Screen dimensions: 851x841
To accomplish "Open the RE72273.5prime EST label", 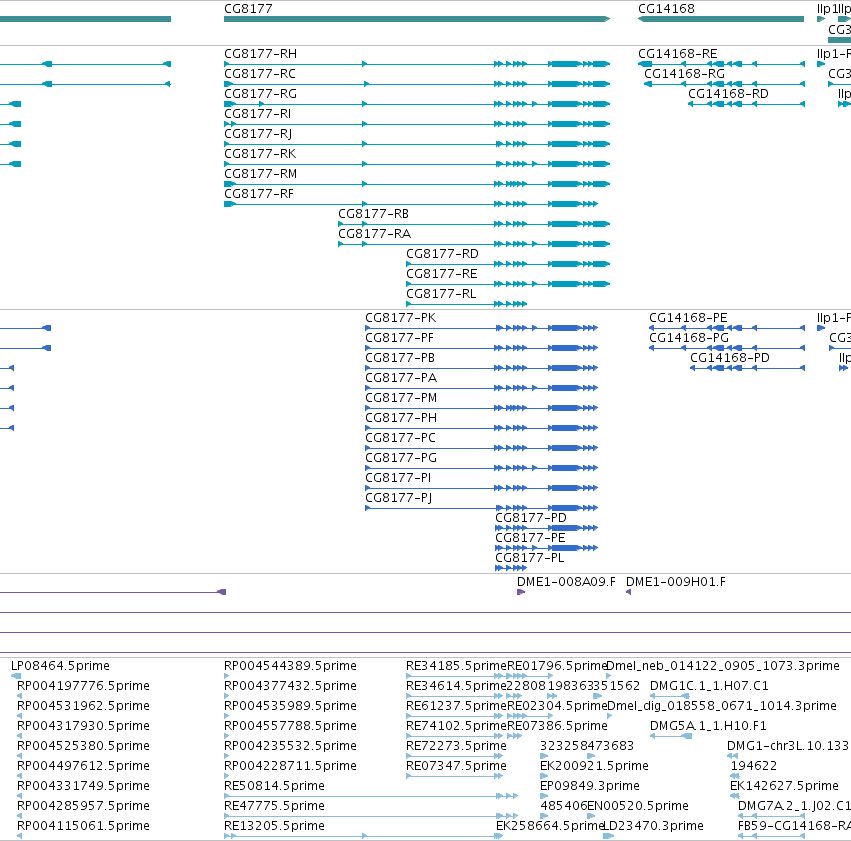I will pos(456,746).
